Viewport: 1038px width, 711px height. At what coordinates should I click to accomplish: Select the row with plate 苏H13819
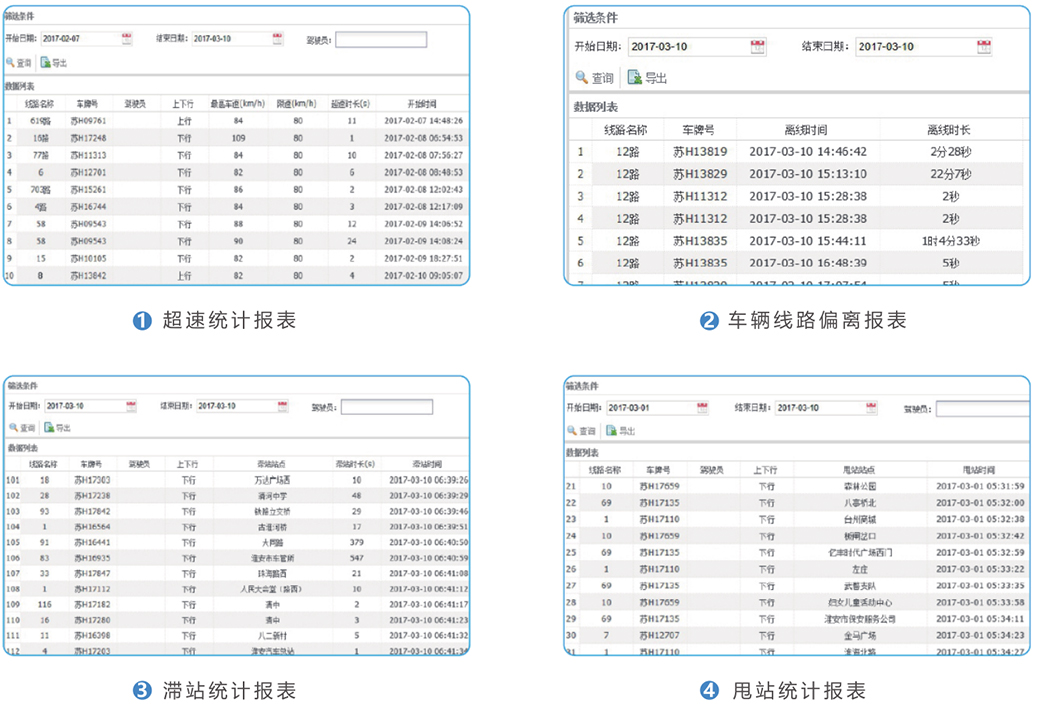[x=700, y=152]
